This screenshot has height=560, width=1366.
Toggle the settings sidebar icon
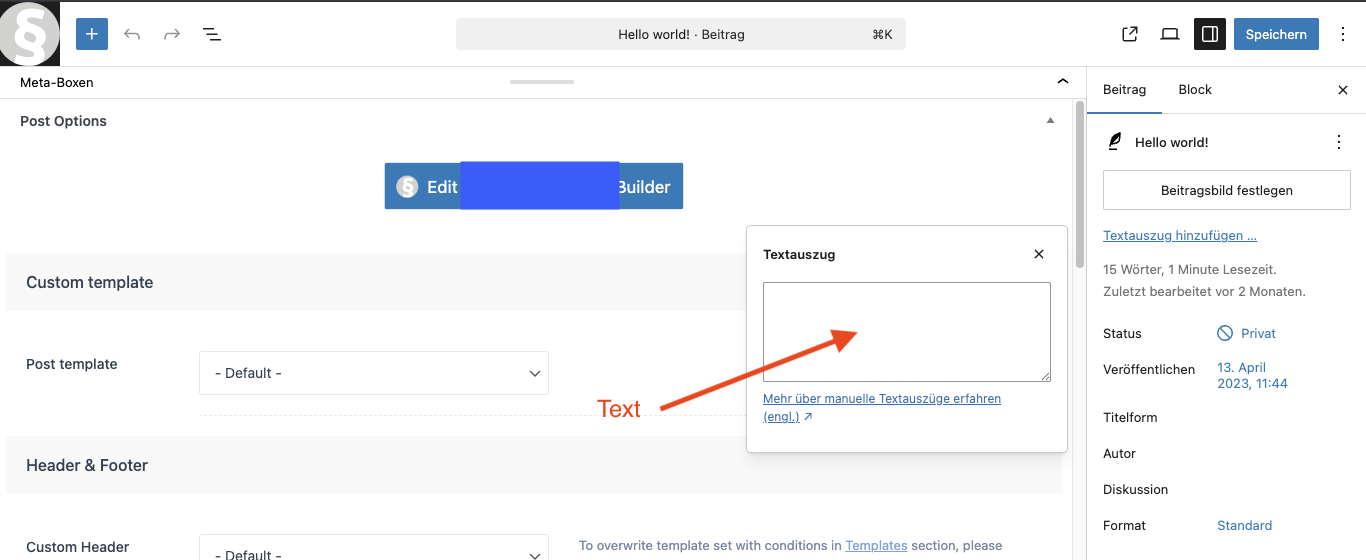pos(1210,34)
